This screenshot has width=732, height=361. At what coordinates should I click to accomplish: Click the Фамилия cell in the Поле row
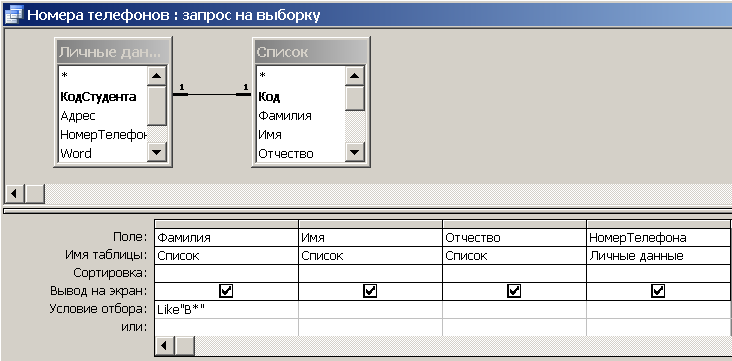[x=226, y=238]
